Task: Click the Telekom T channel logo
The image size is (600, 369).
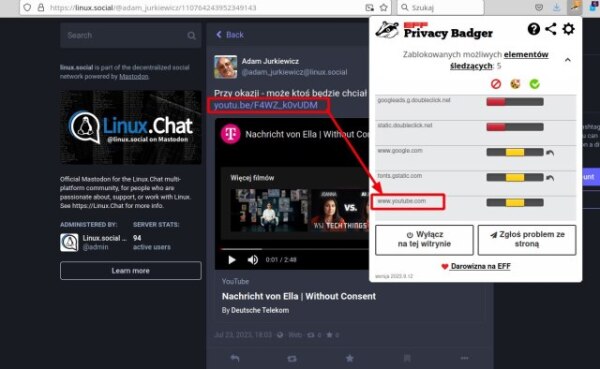Action: pos(230,134)
